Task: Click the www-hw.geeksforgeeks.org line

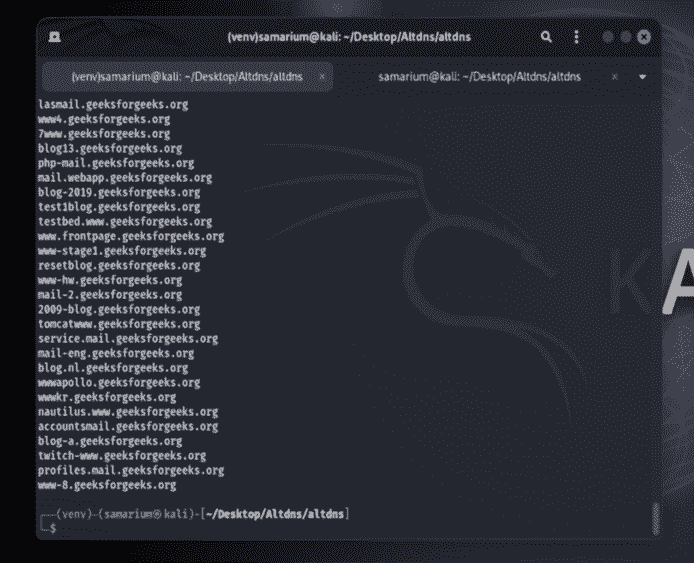Action: (110, 280)
